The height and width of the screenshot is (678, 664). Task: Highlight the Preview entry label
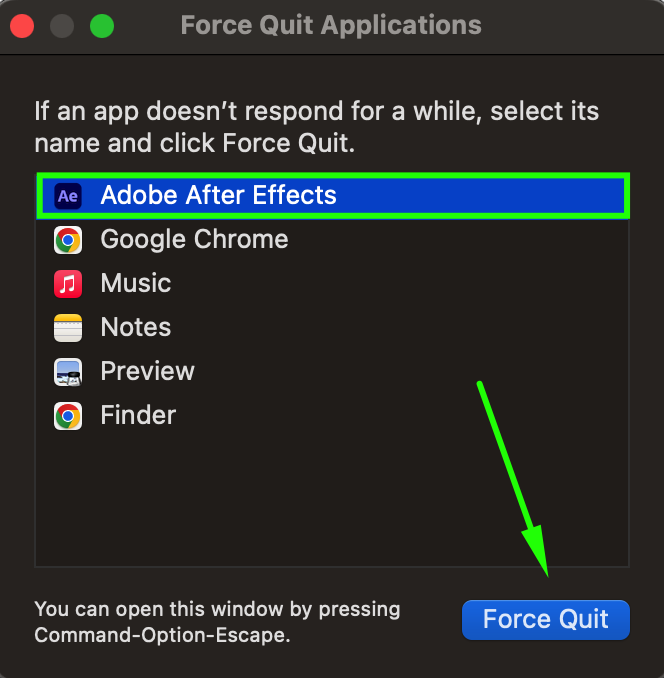[147, 372]
